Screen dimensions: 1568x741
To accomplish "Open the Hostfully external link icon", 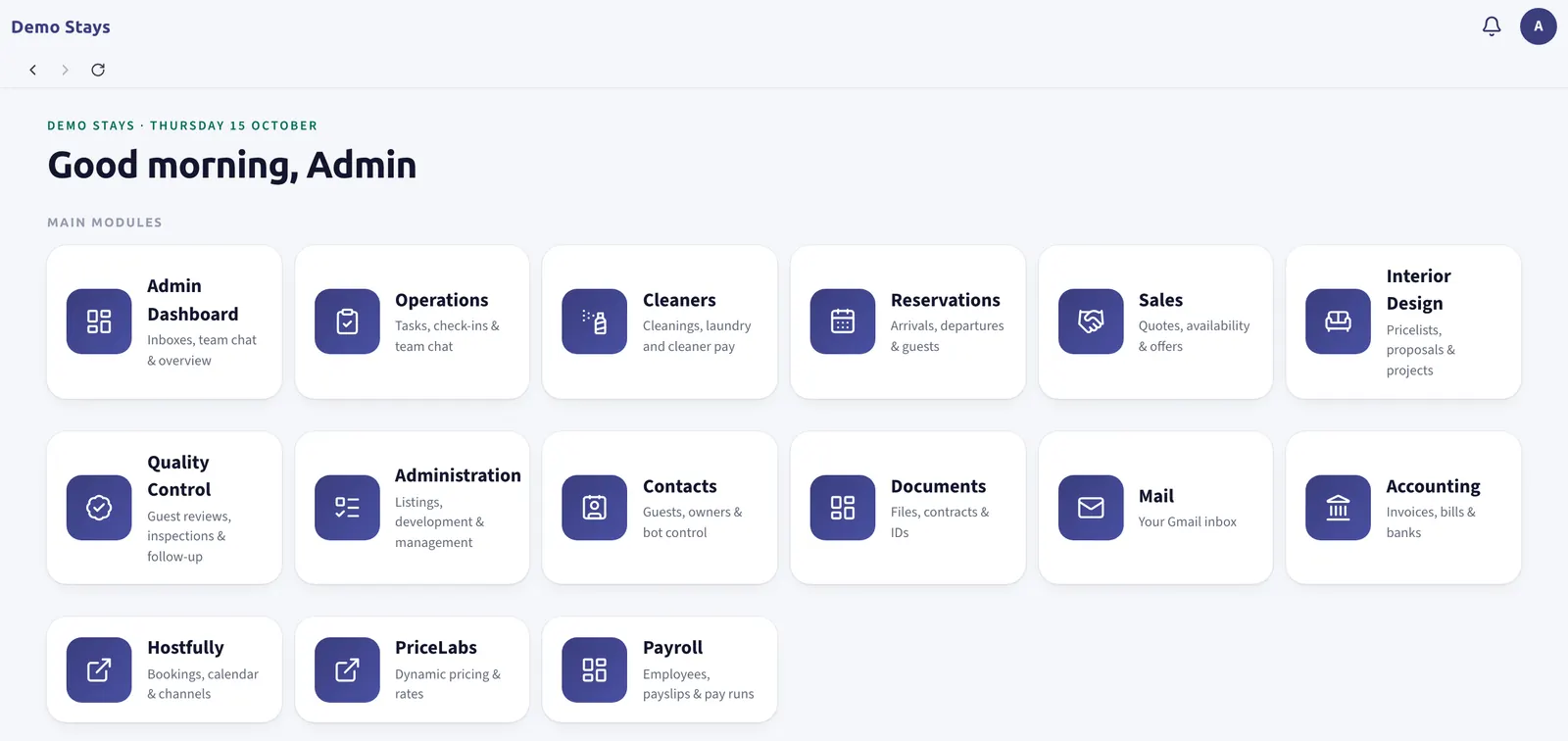I will 99,670.
